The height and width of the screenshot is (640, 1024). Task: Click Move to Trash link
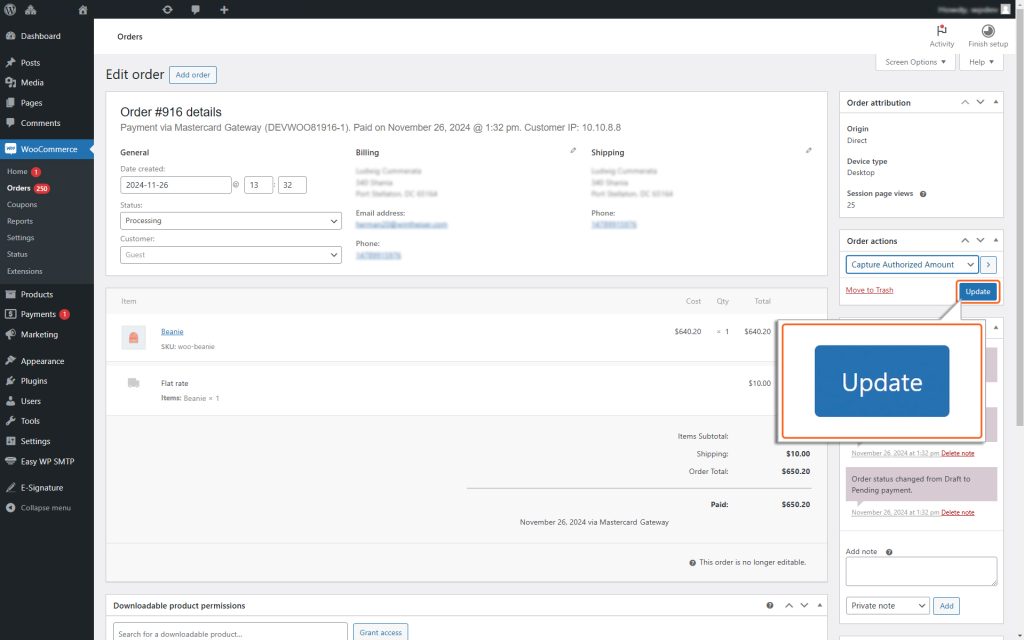[x=869, y=290]
